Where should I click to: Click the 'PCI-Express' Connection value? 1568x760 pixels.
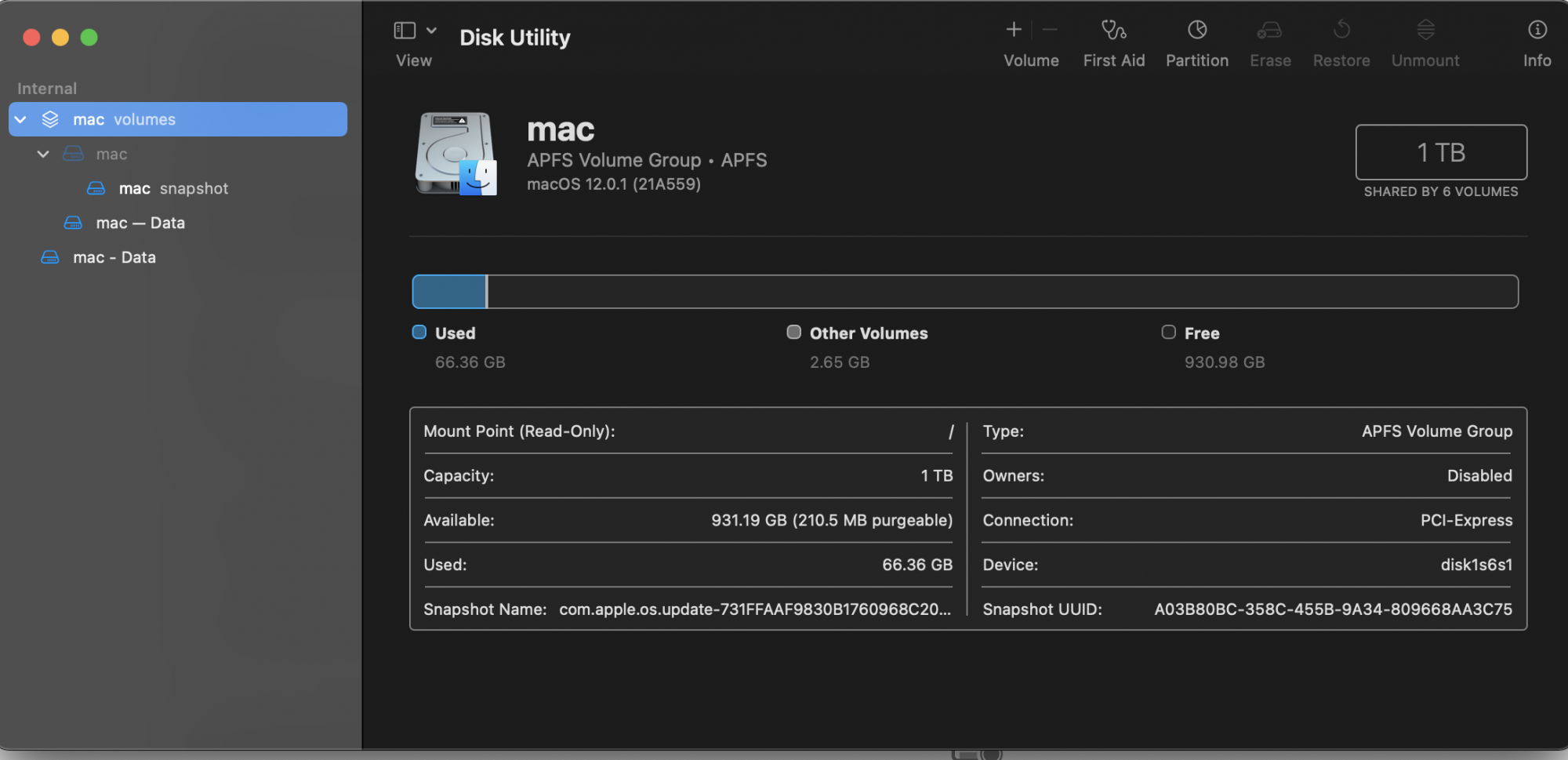1466,521
